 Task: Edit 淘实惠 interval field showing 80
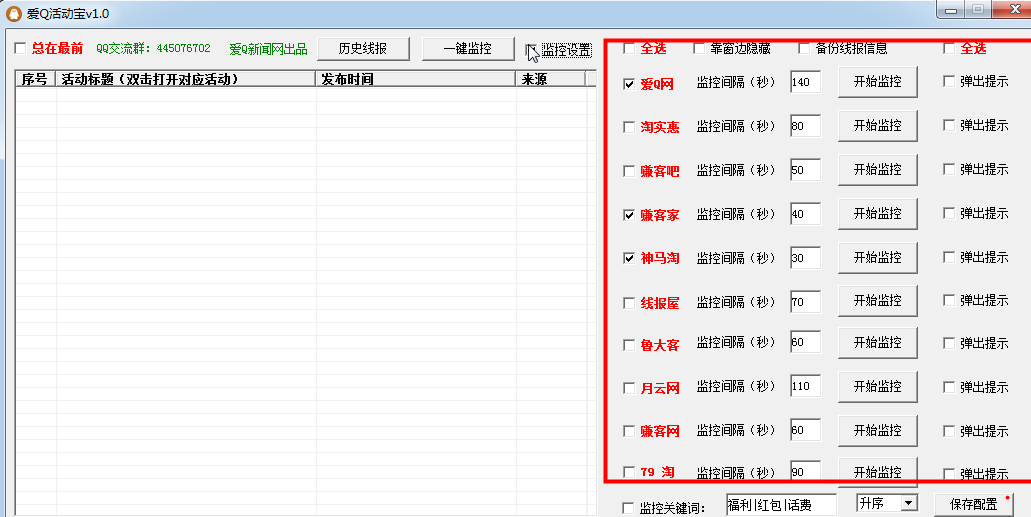click(805, 126)
